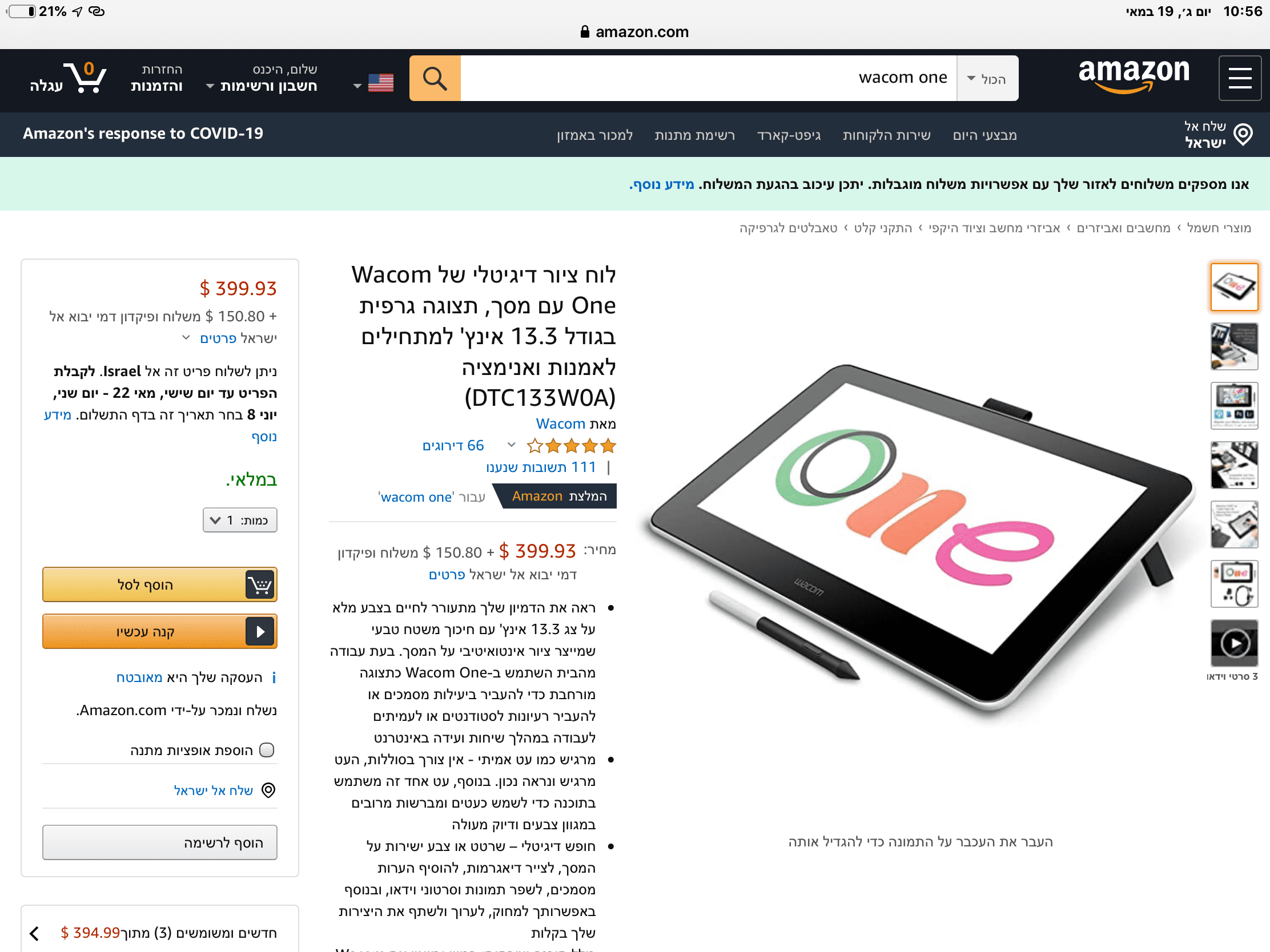The height and width of the screenshot is (952, 1270).
Task: Click the info icon beside transaction secure text
Action: coord(274,677)
